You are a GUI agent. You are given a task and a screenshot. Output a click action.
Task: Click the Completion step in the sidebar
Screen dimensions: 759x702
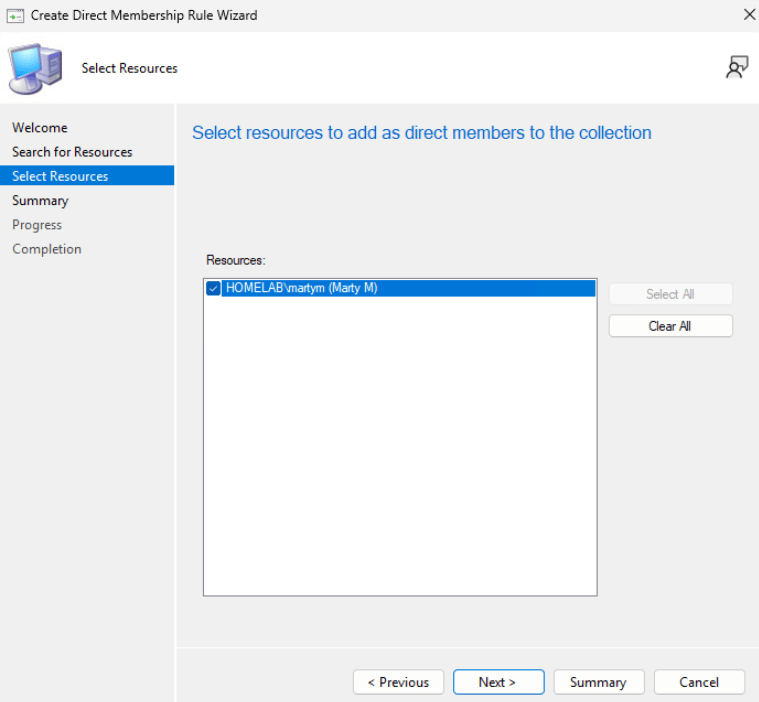click(47, 249)
